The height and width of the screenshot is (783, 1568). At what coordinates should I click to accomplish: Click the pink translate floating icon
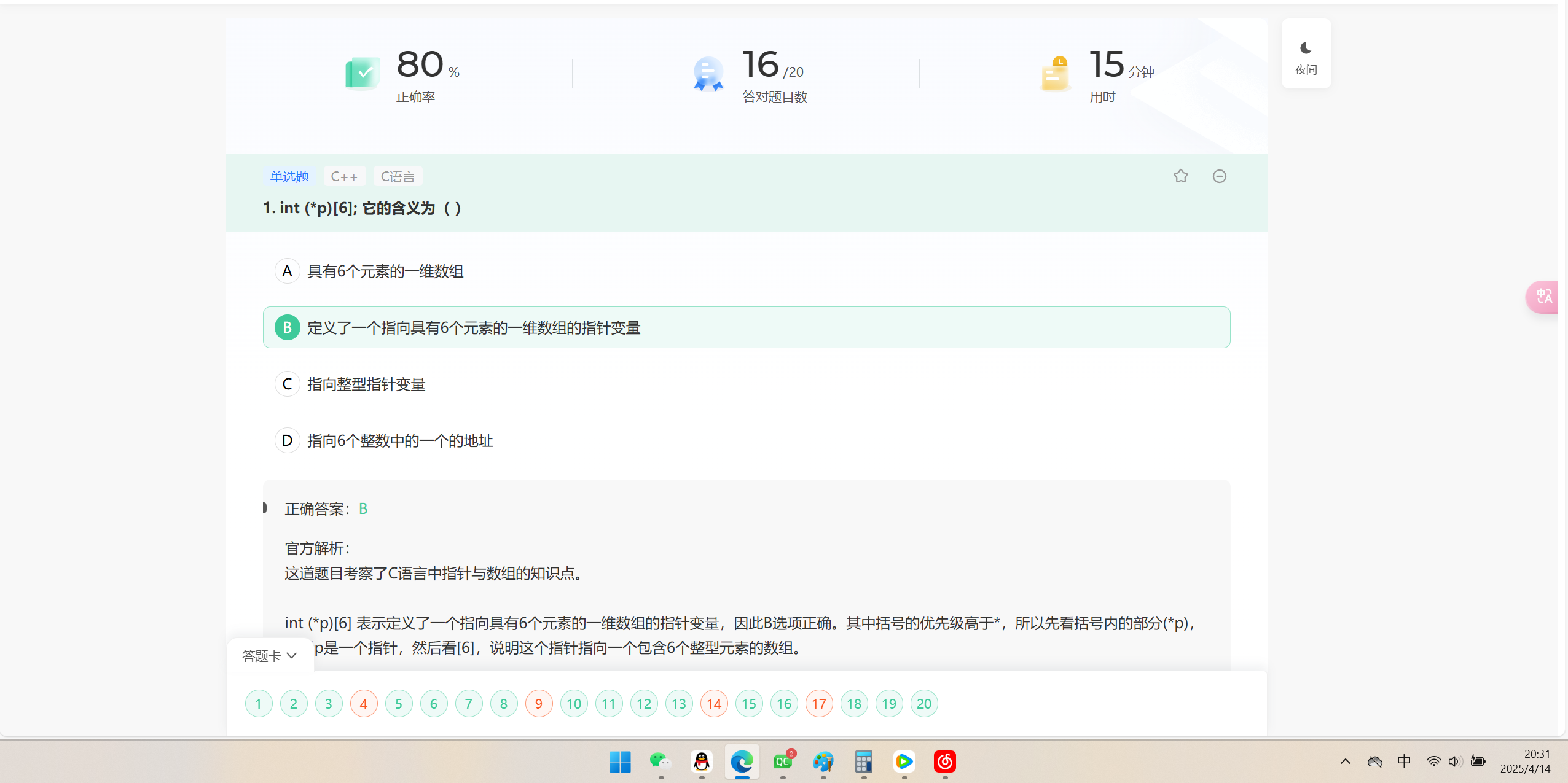[x=1543, y=297]
